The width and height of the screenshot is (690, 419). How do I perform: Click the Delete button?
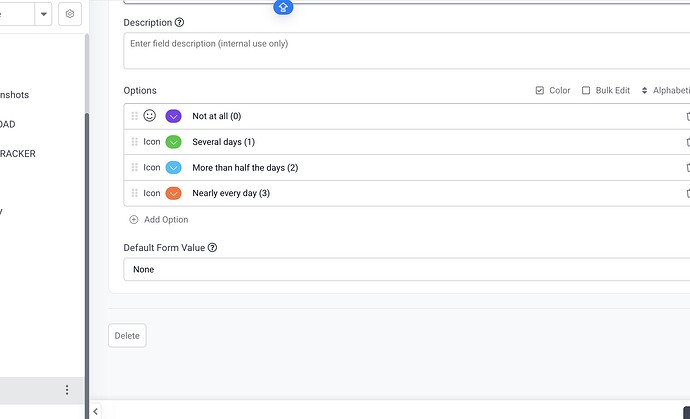[127, 336]
